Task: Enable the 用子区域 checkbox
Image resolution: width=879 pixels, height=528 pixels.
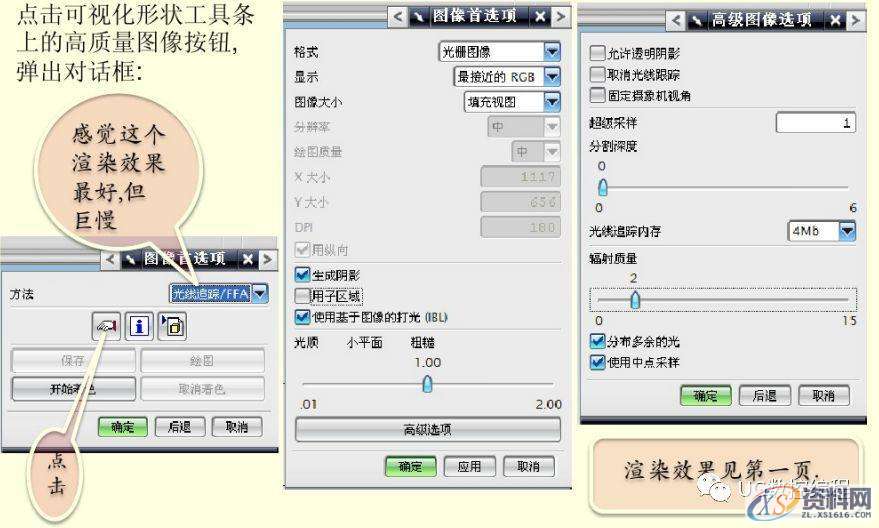Action: point(302,295)
